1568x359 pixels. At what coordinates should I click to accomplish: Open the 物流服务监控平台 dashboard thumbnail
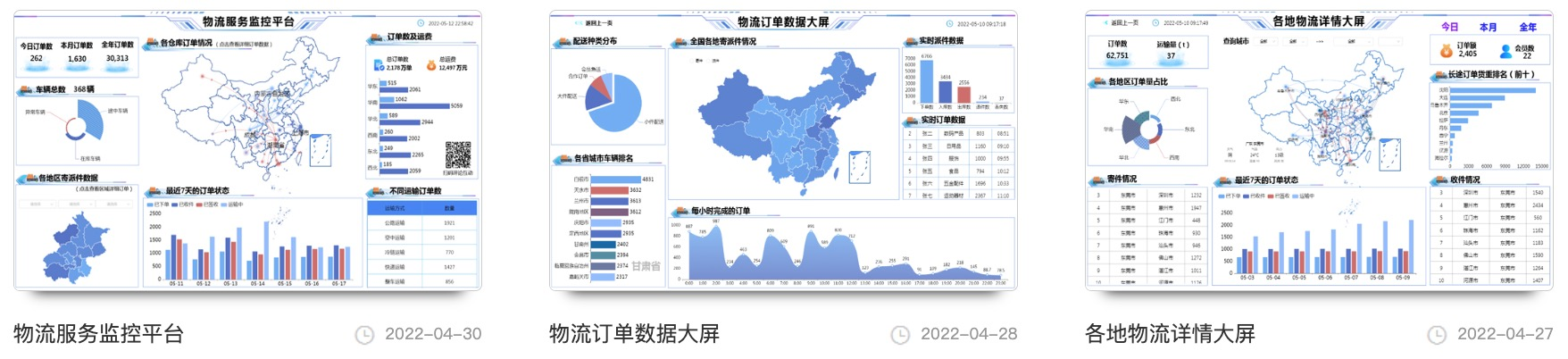tap(247, 150)
